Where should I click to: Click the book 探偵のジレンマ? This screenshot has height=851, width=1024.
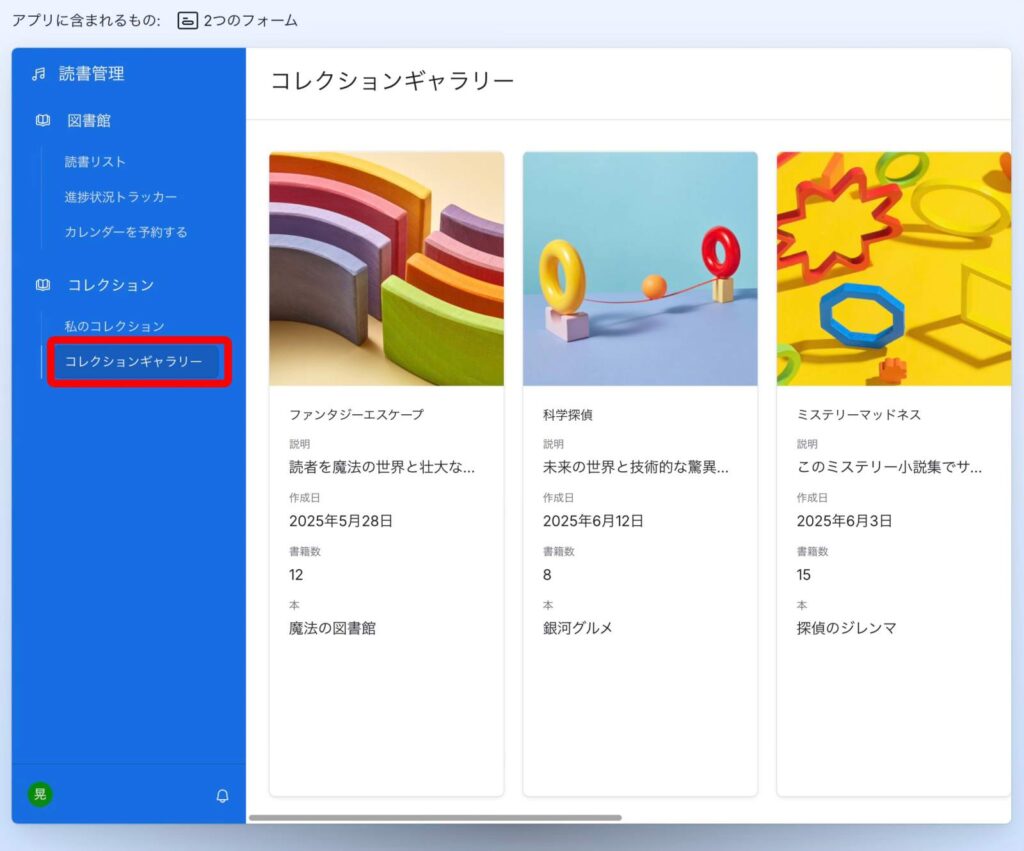(x=846, y=628)
